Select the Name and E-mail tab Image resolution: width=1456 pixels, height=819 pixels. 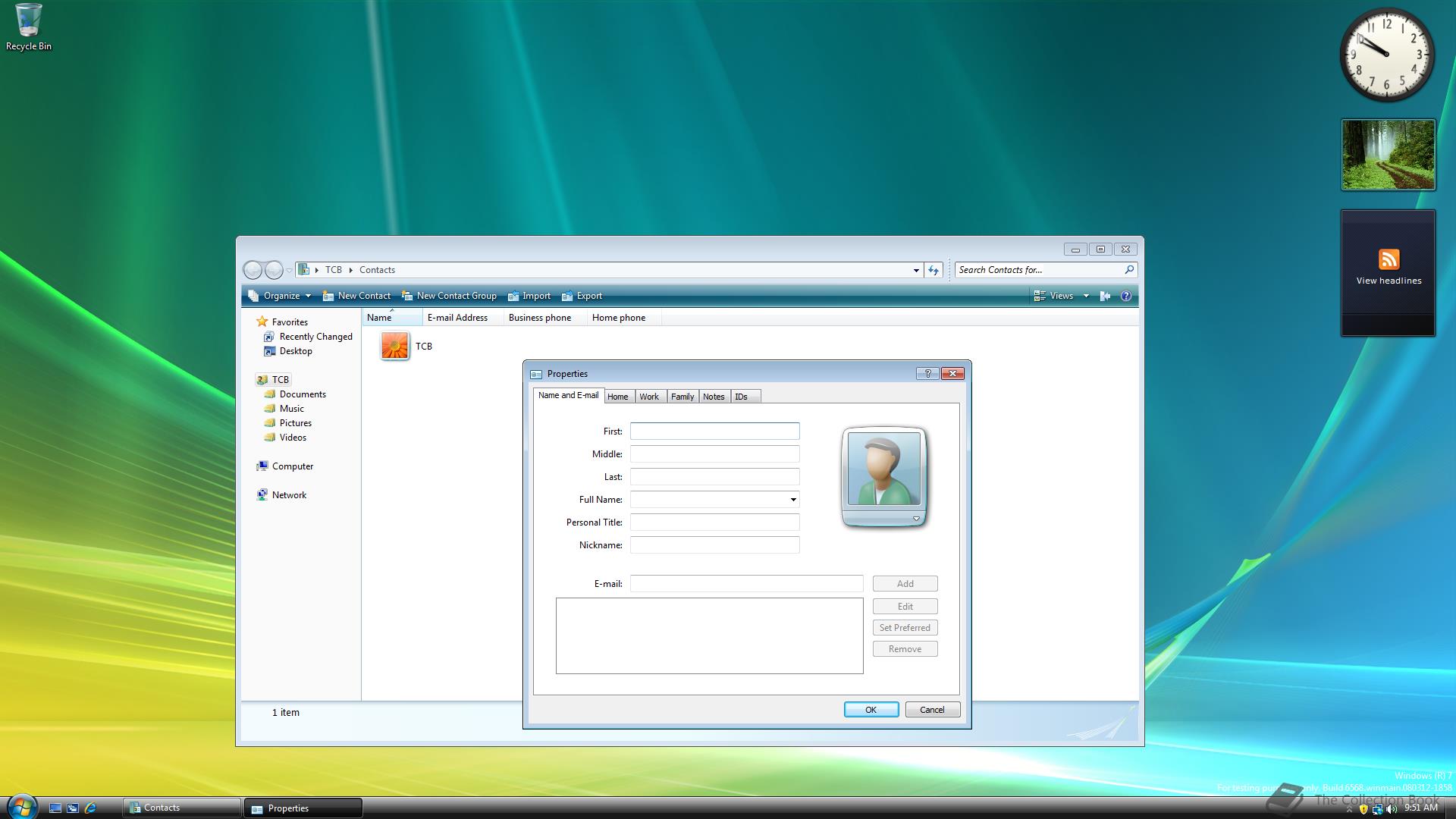569,395
